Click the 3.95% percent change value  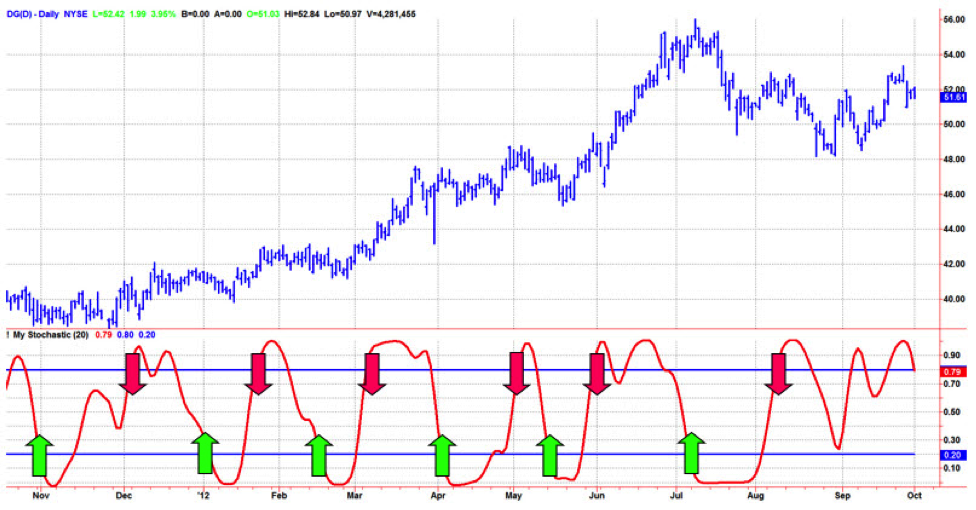point(164,14)
